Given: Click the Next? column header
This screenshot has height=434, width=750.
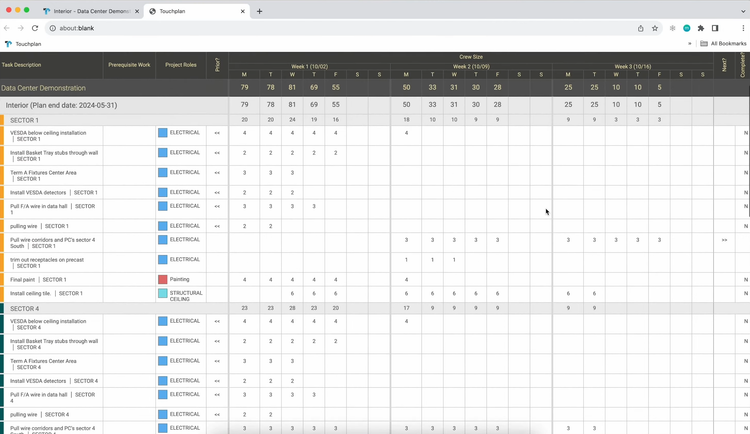Looking at the screenshot, I should (x=724, y=65).
